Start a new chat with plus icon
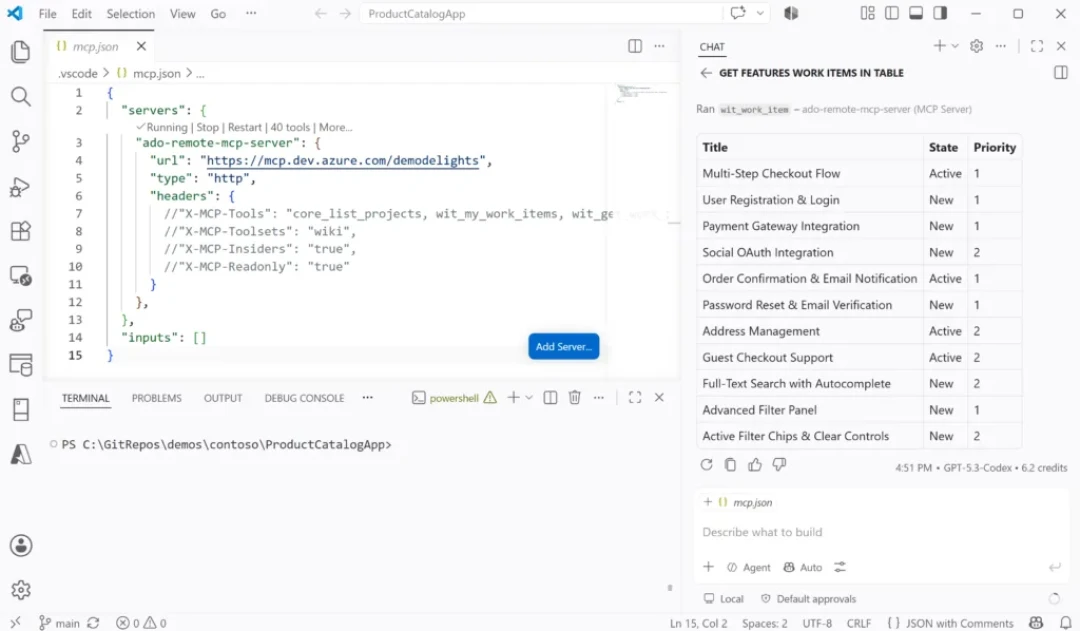 [x=939, y=46]
